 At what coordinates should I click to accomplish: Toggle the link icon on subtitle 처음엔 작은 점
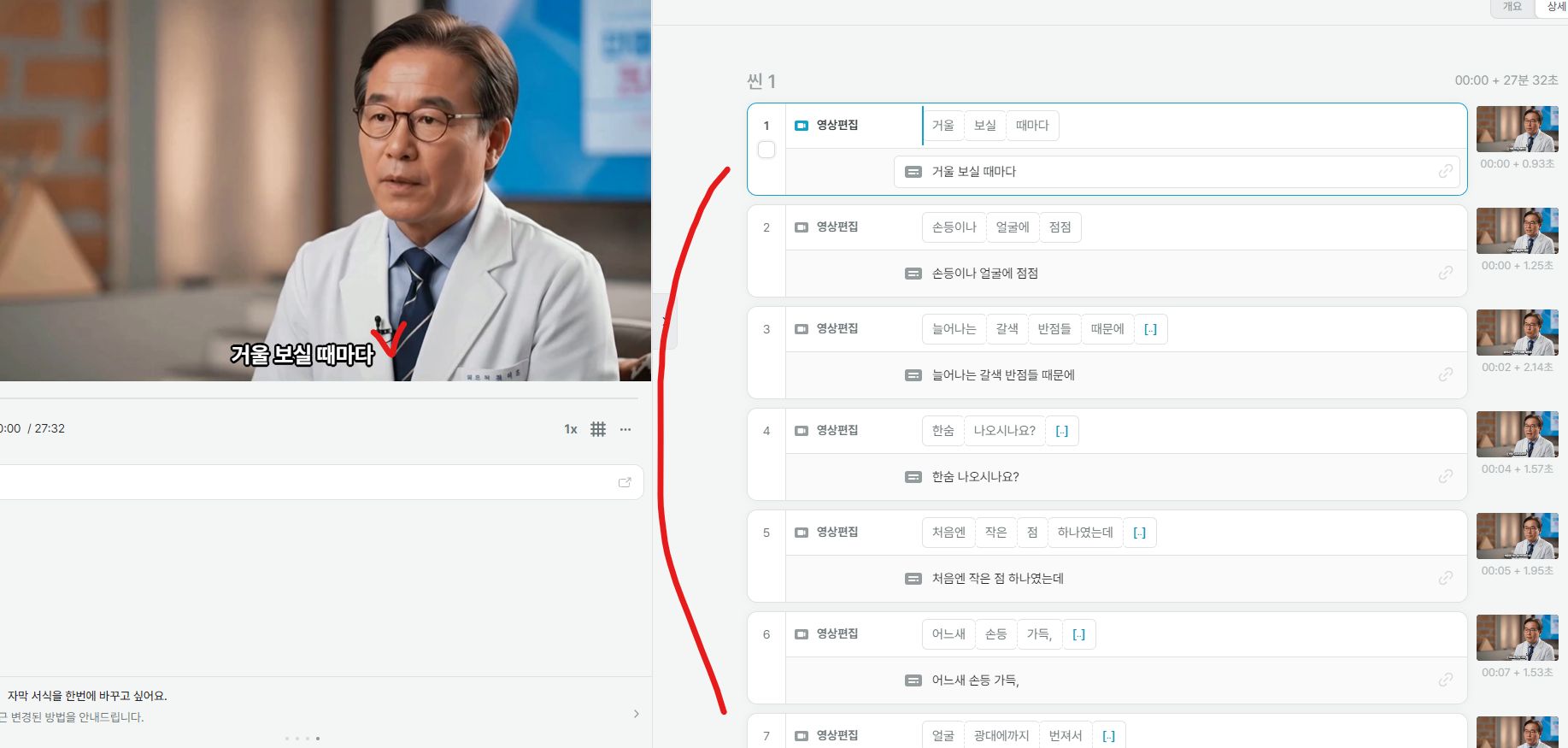(1446, 578)
